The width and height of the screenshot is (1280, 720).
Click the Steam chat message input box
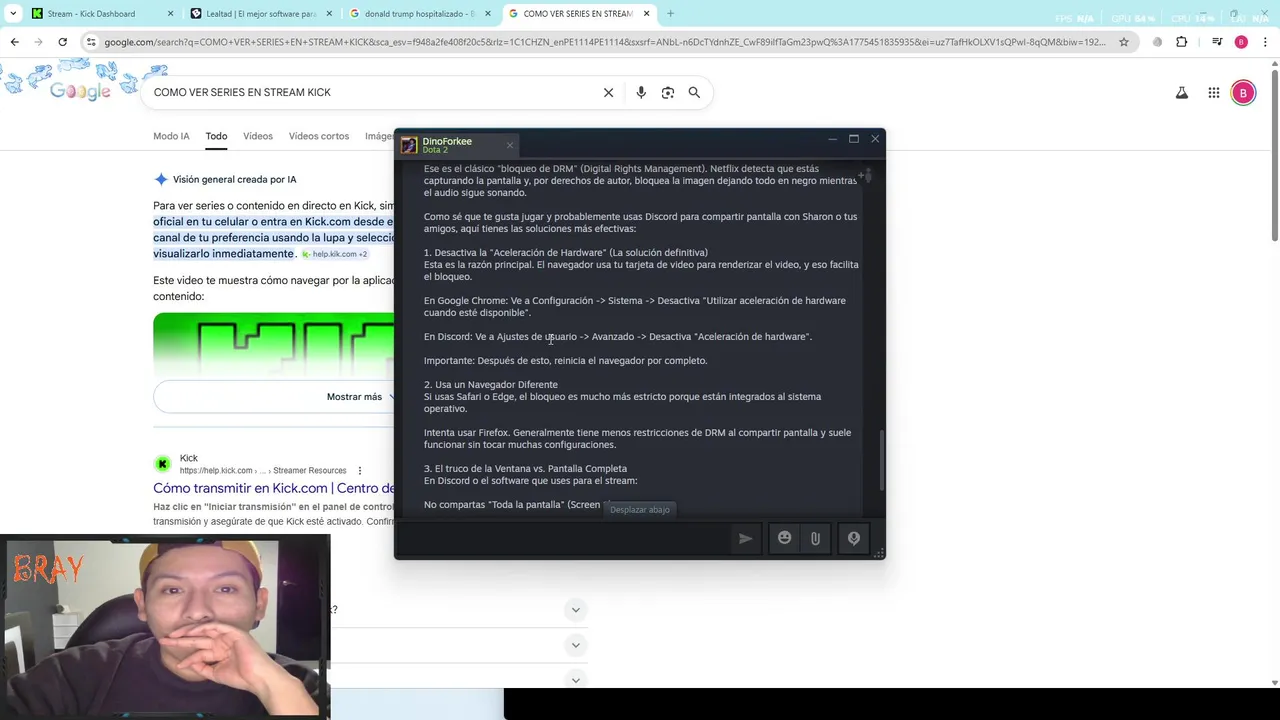click(x=565, y=538)
